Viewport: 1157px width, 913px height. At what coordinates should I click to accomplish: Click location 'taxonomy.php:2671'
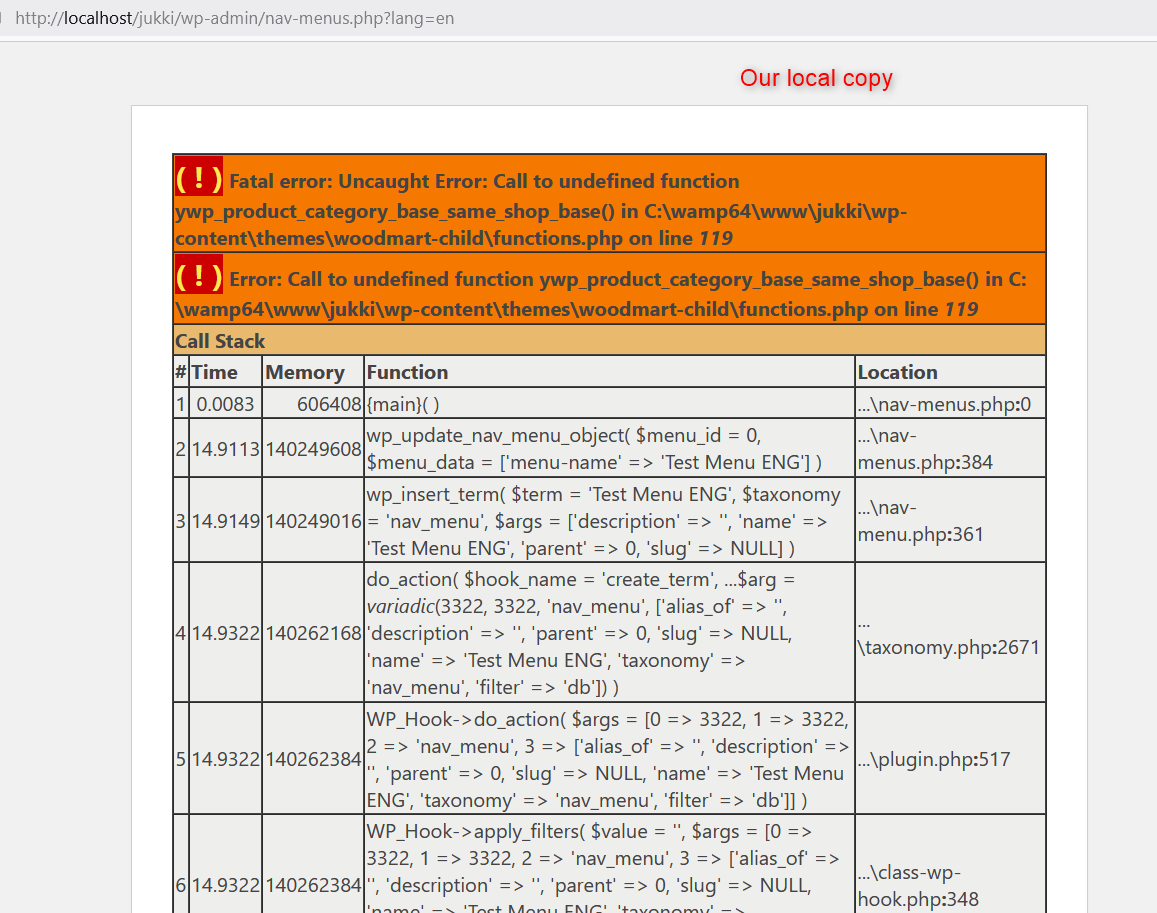950,633
